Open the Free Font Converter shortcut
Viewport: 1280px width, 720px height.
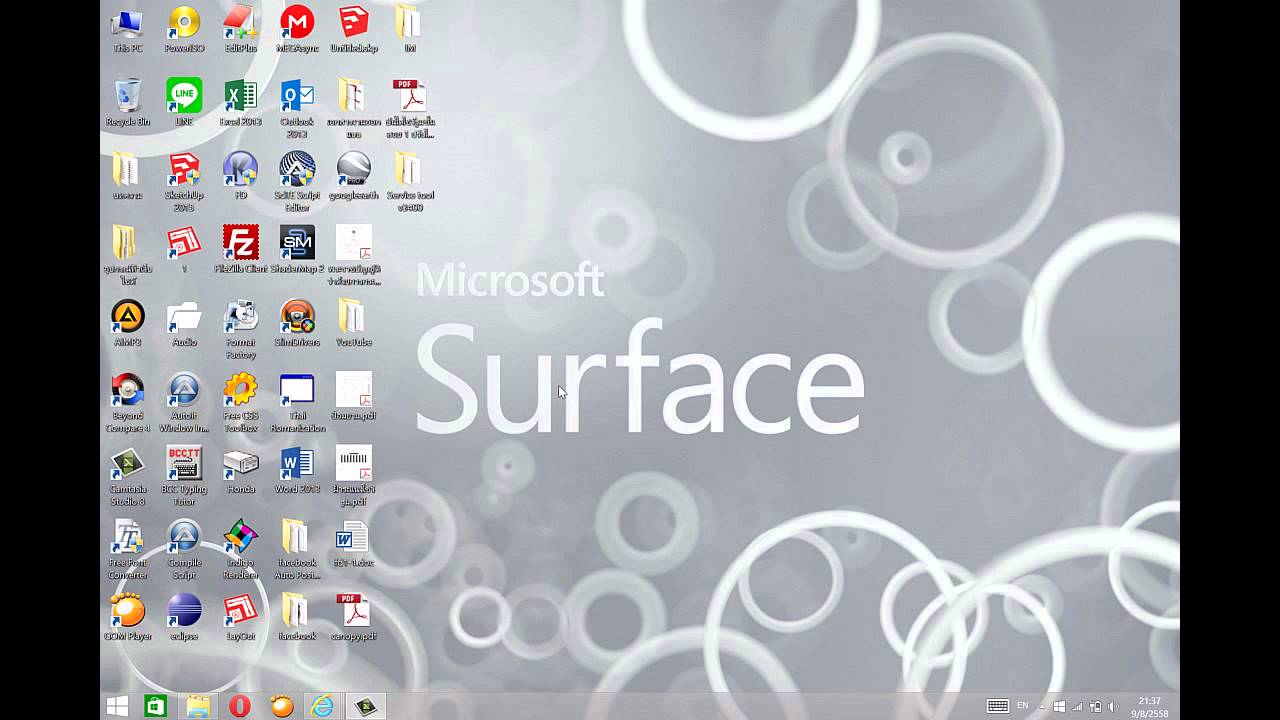tap(127, 550)
